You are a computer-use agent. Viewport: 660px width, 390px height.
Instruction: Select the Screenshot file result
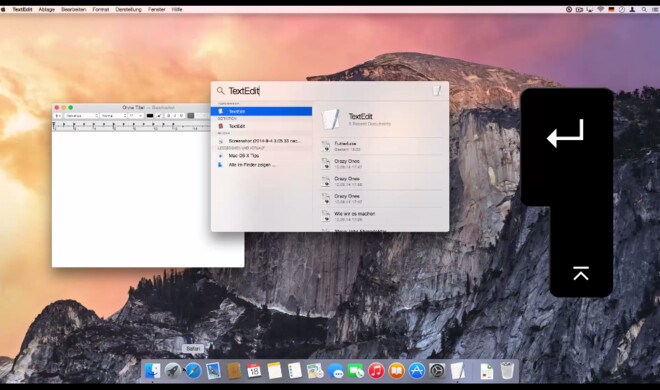[x=261, y=141]
